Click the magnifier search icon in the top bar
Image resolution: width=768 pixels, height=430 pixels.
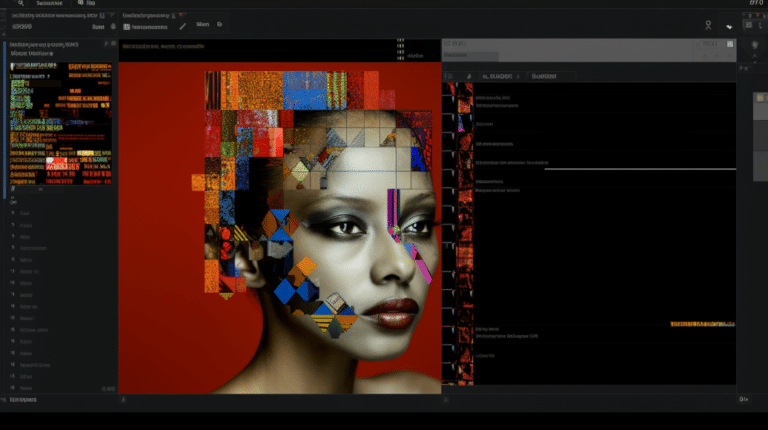pyautogui.click(x=21, y=3)
